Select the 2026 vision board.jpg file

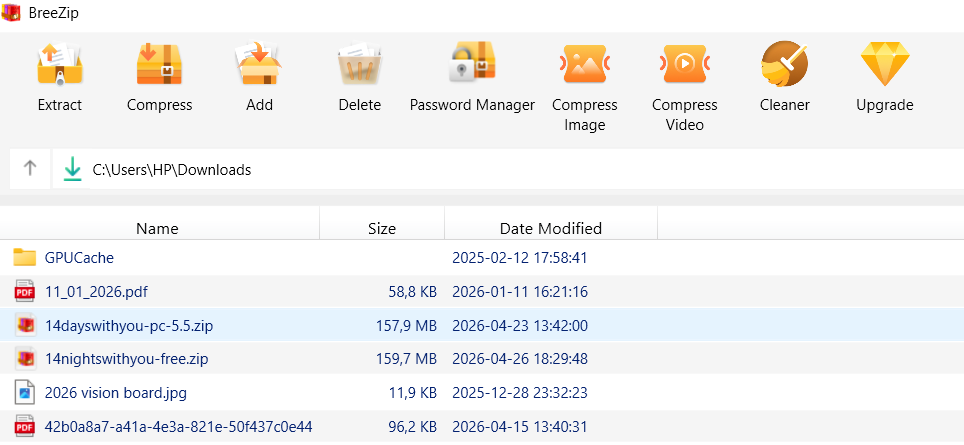point(117,392)
